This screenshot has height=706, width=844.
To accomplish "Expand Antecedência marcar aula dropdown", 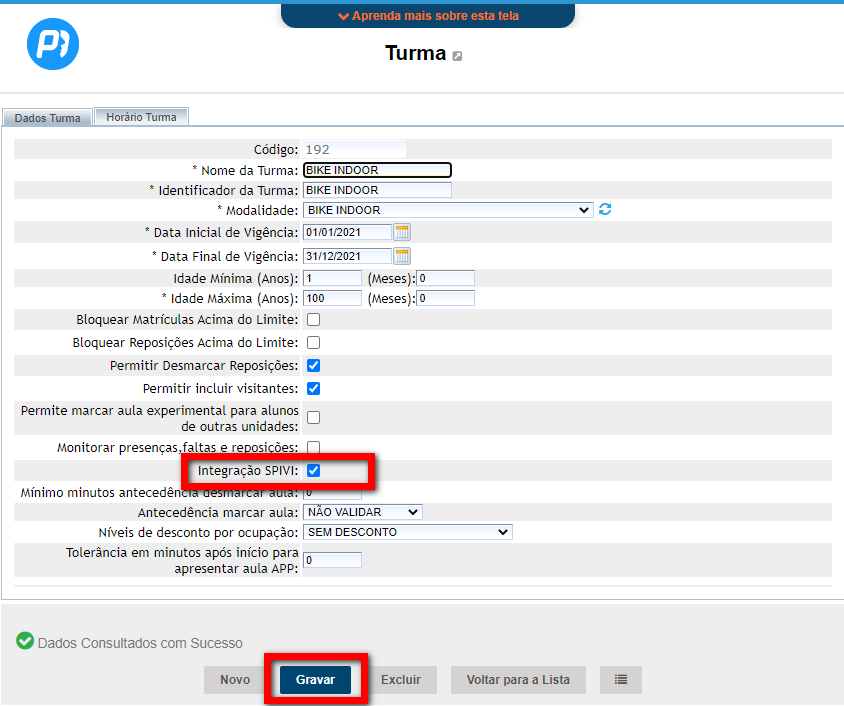I will point(363,512).
